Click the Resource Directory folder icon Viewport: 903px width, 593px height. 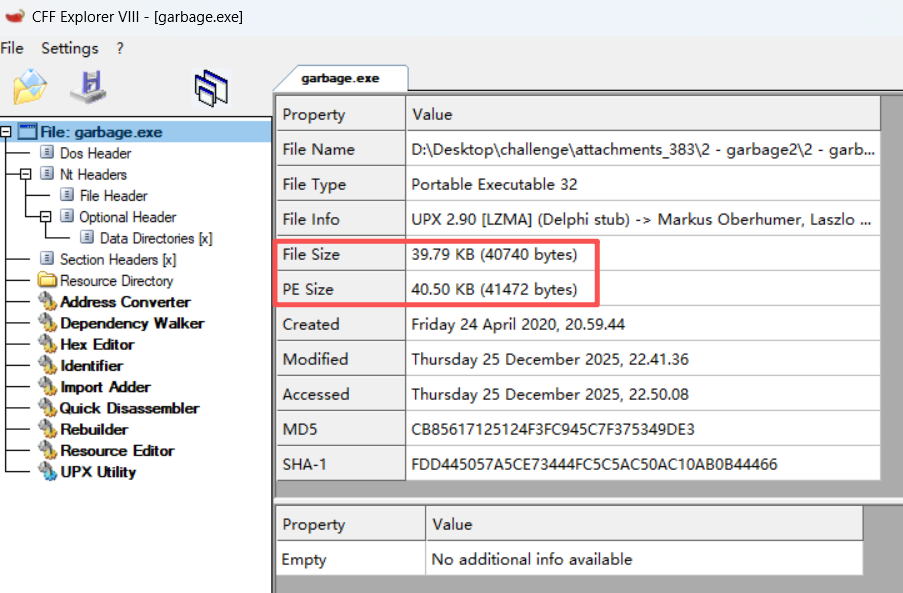point(47,280)
